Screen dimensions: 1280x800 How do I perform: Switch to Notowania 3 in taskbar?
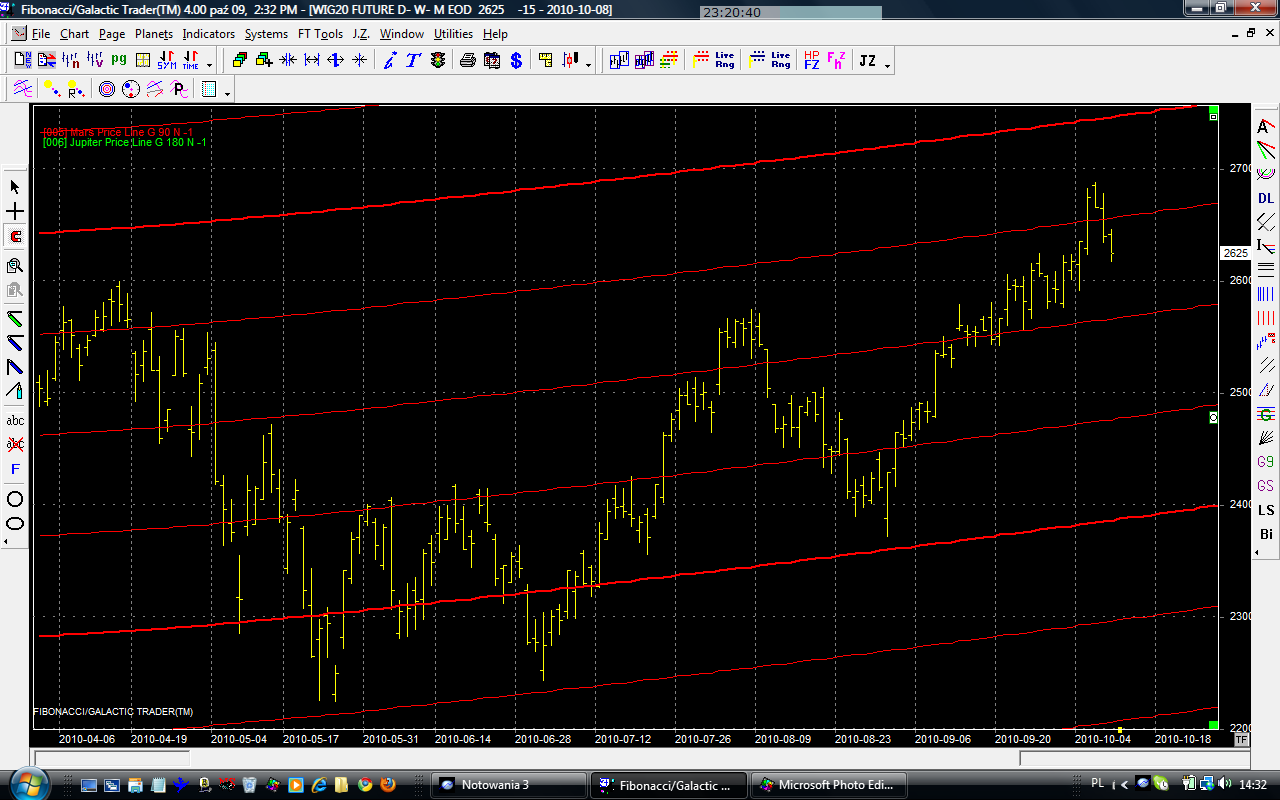[x=508, y=785]
